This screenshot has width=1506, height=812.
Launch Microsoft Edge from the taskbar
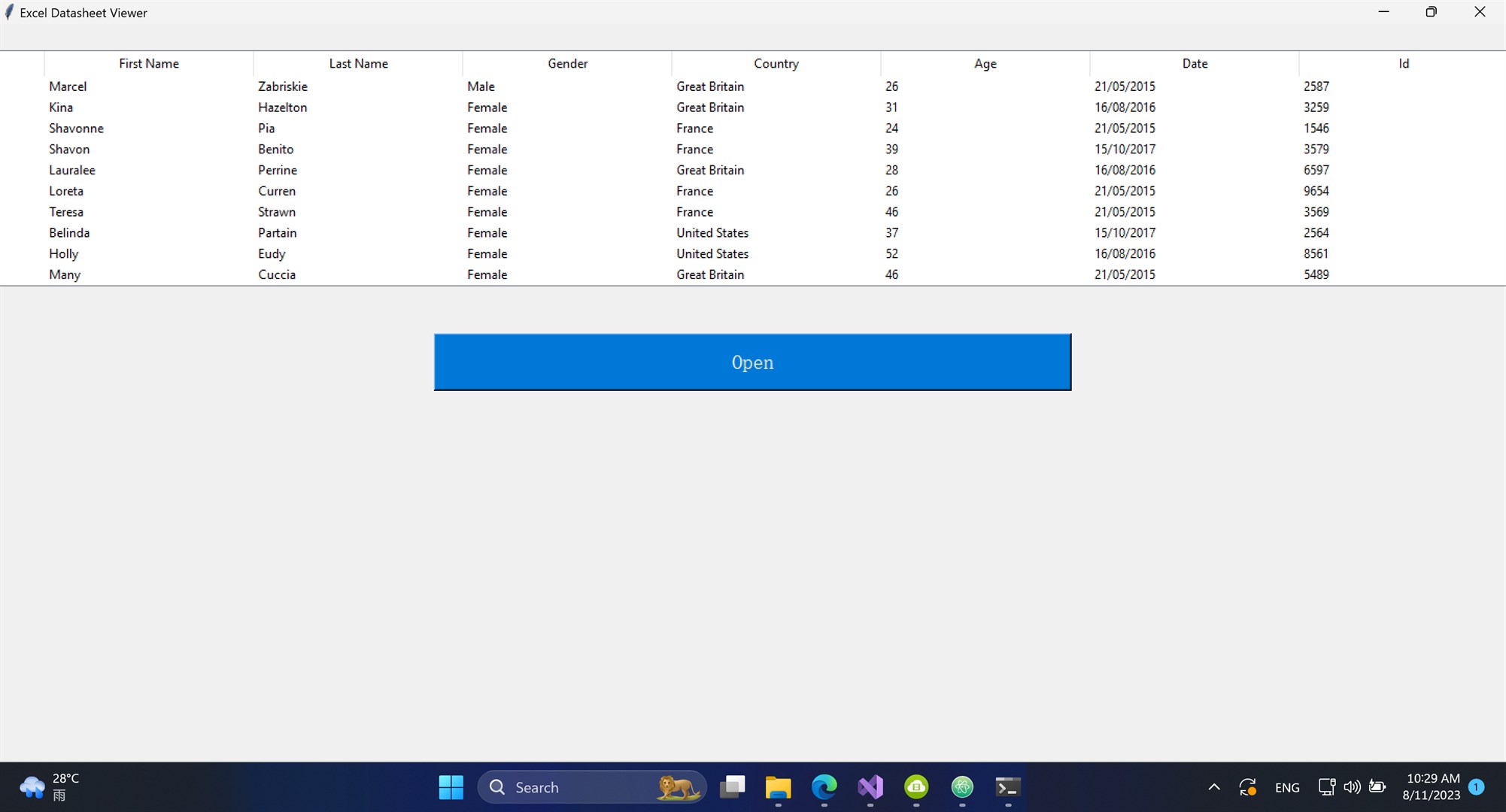[824, 787]
